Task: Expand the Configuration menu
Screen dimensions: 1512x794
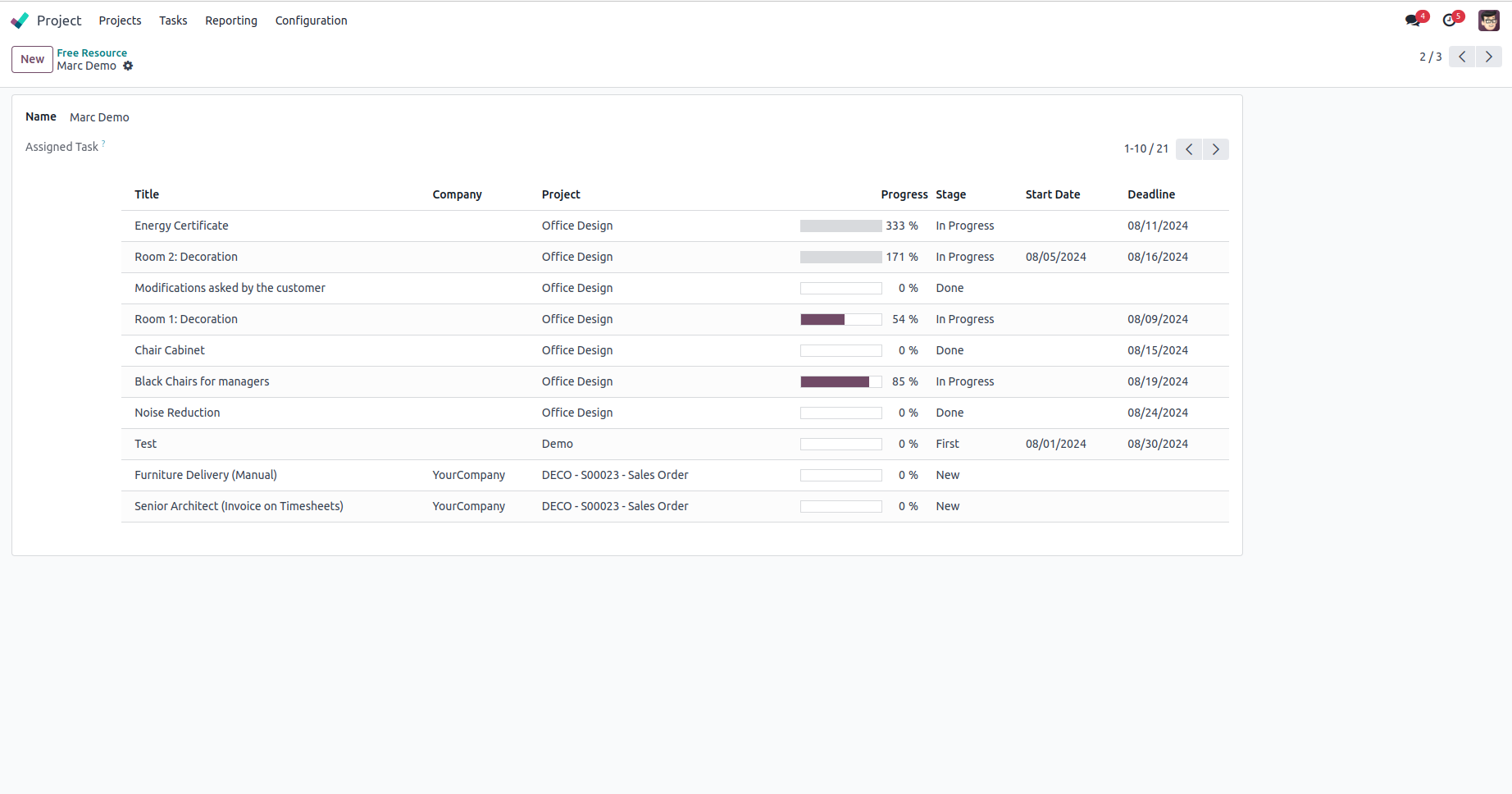Action: (311, 21)
